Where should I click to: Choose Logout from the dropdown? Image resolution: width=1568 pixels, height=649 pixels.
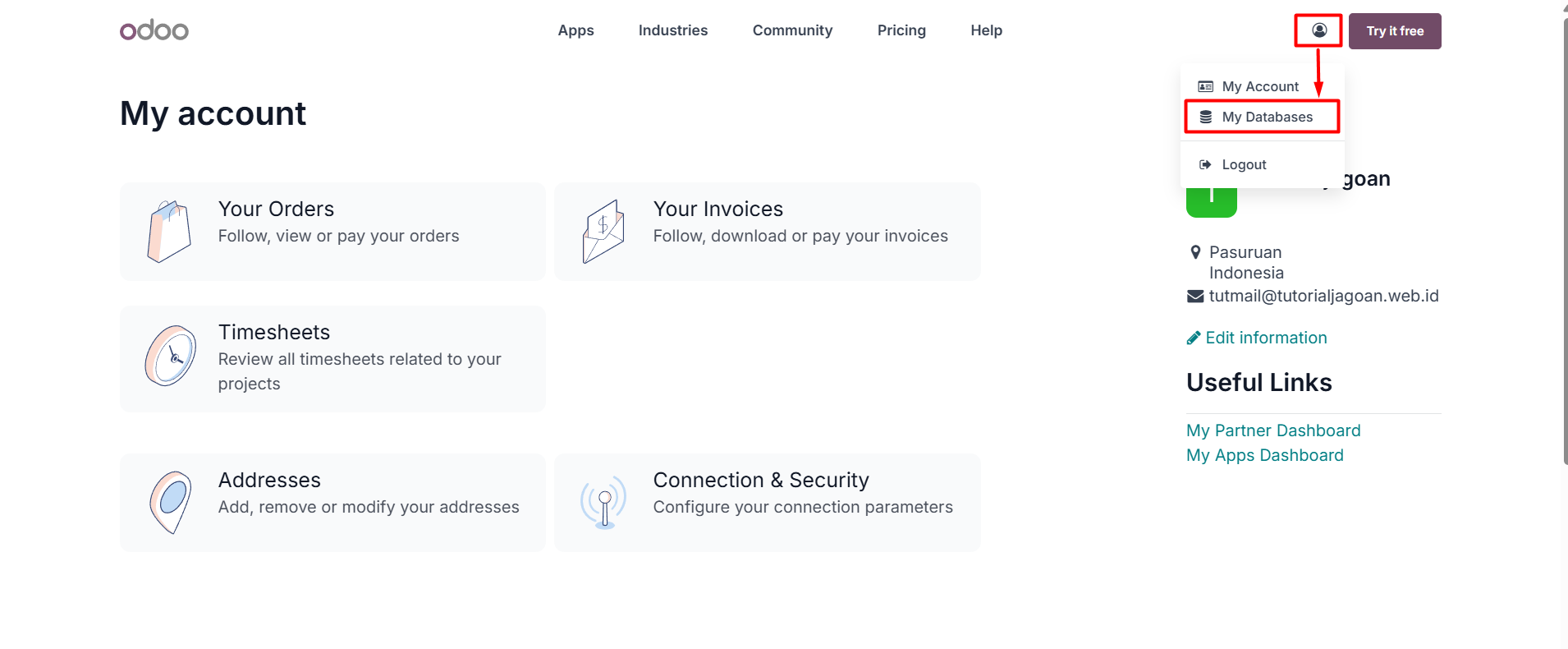click(x=1262, y=164)
